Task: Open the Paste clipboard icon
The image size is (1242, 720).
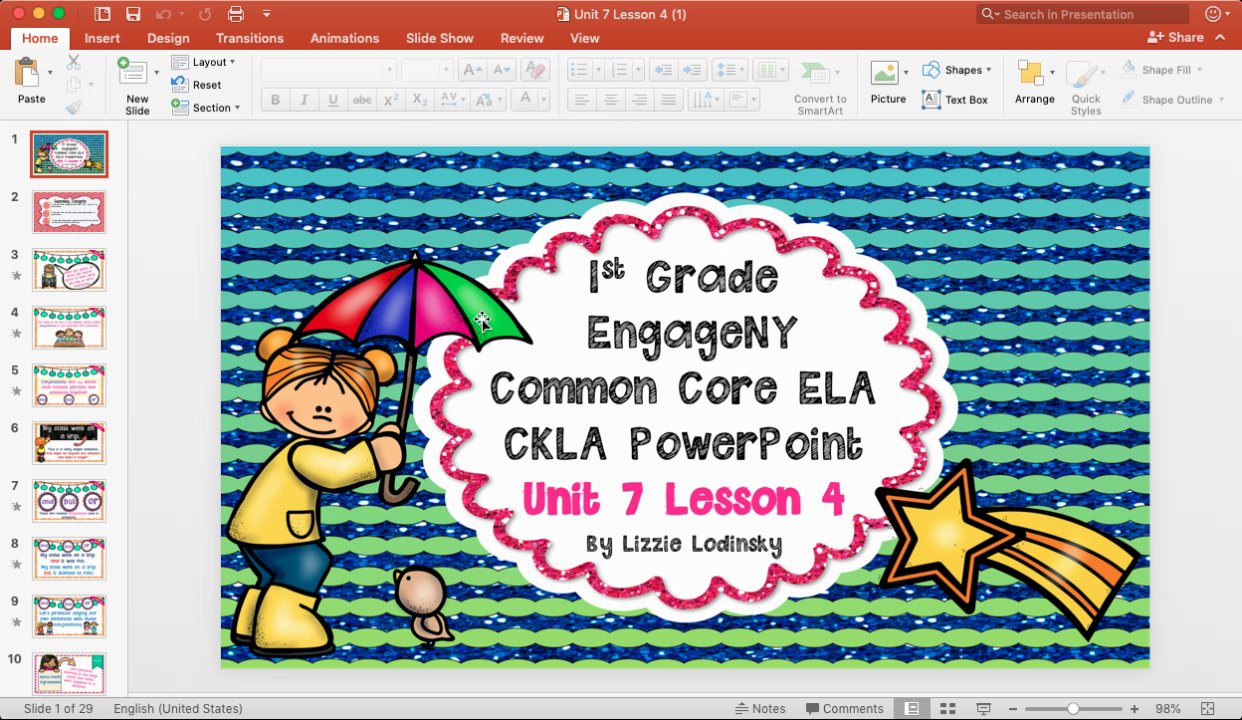Action: point(27,73)
